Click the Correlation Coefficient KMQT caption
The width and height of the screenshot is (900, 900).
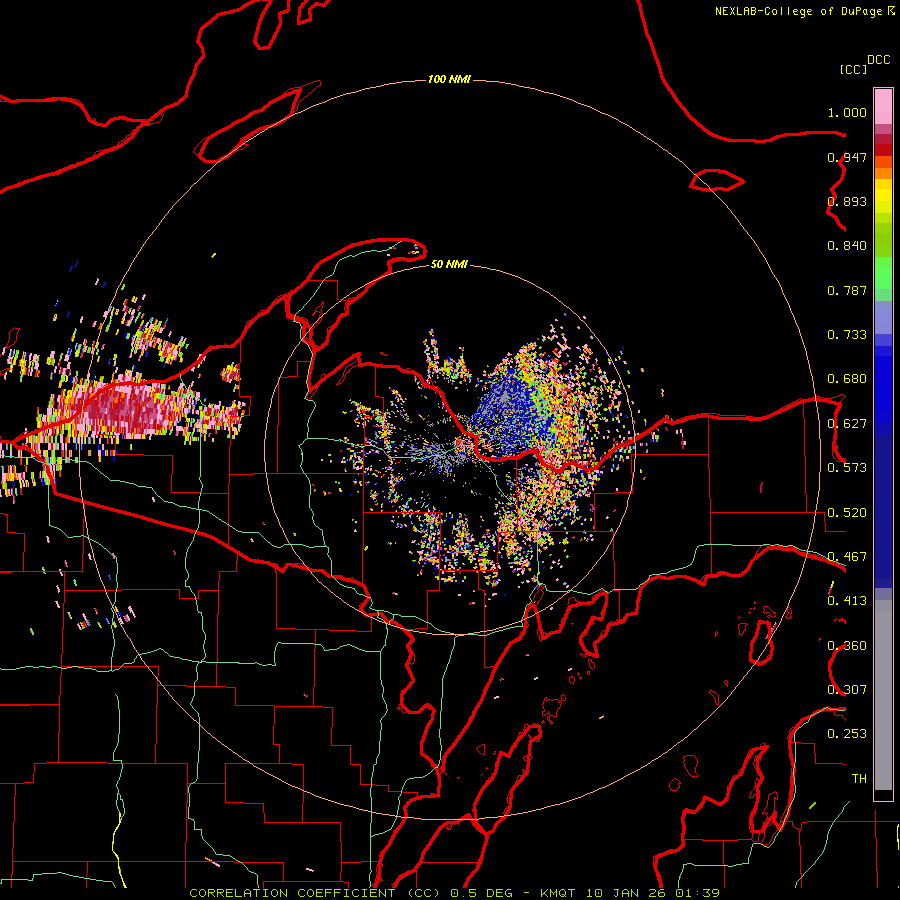[x=454, y=893]
